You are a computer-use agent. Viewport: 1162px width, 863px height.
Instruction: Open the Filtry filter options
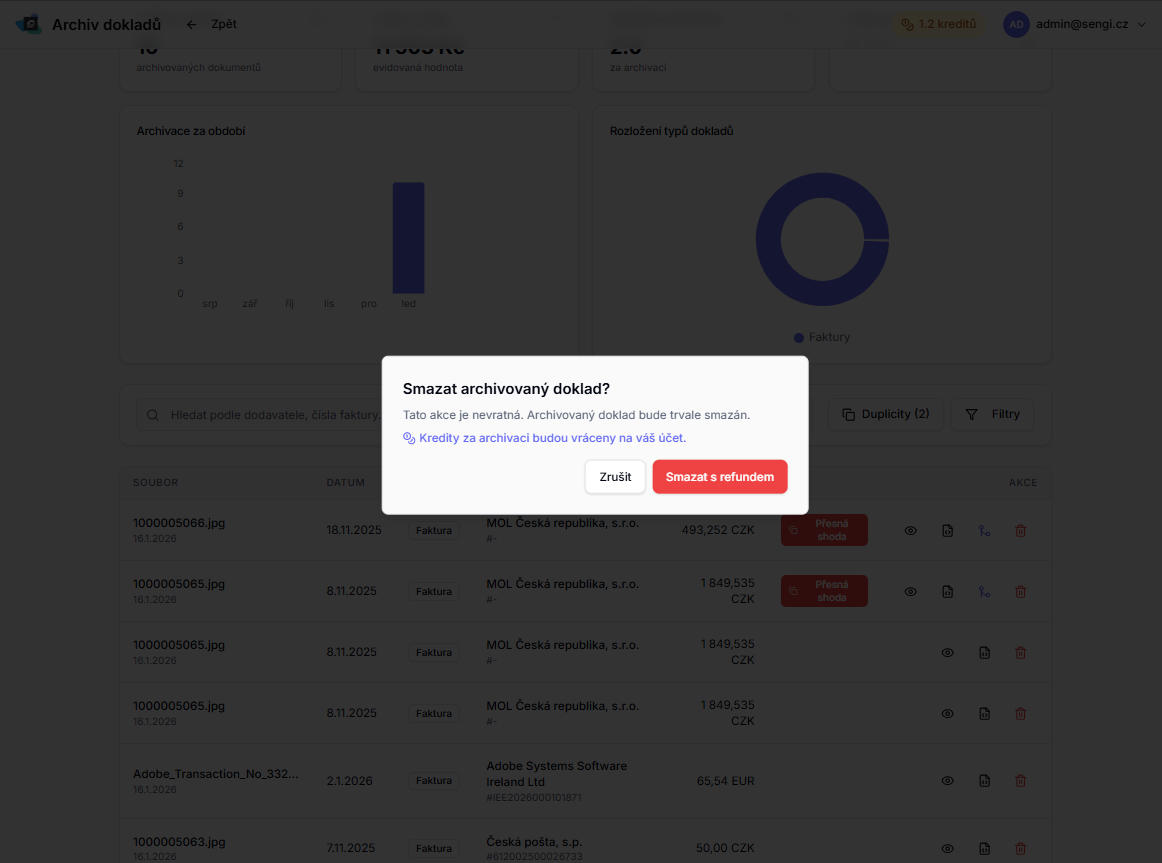click(x=993, y=414)
